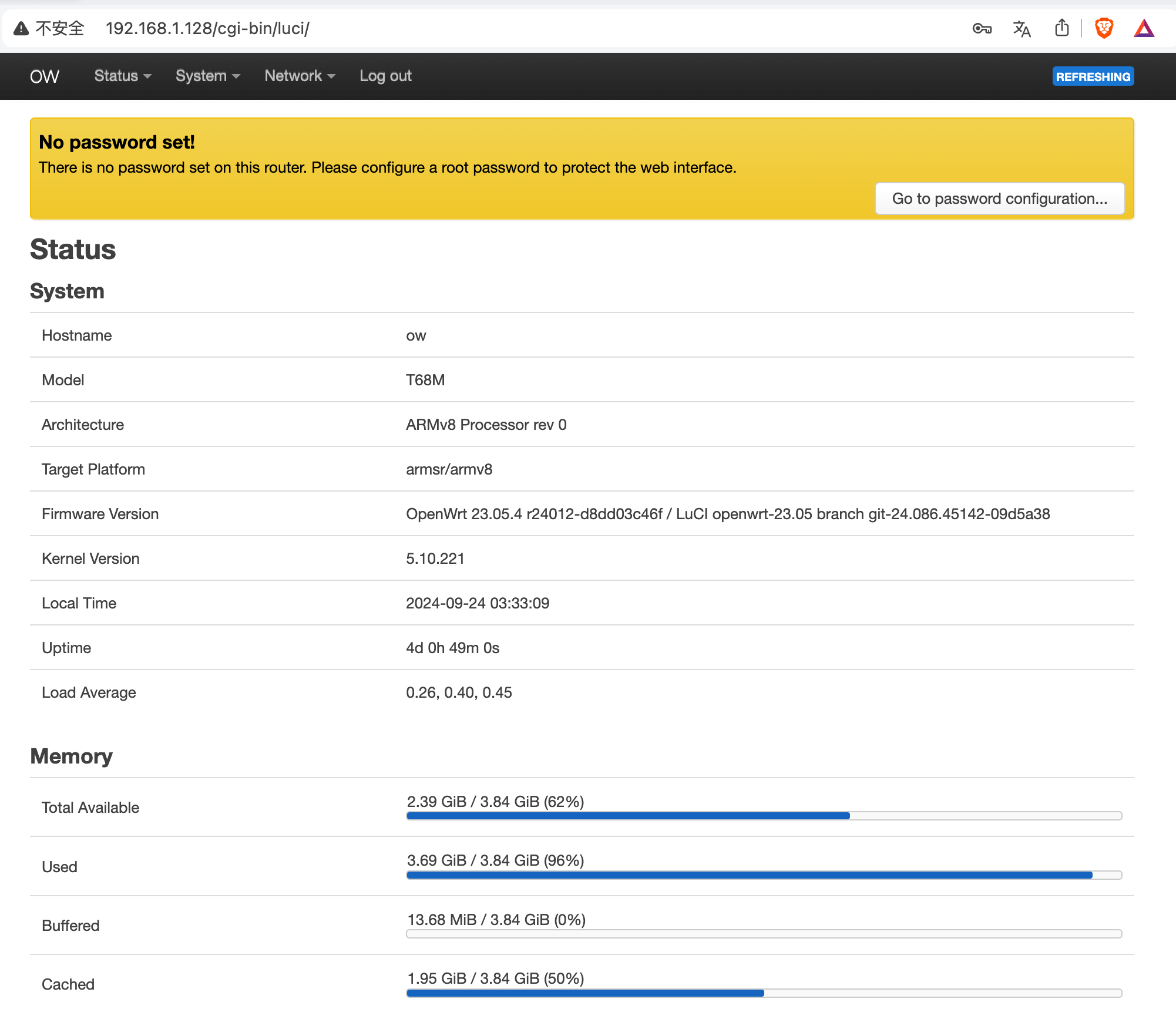Click the No password set! heading
Image resolution: width=1176 pixels, height=1009 pixels.
point(117,142)
